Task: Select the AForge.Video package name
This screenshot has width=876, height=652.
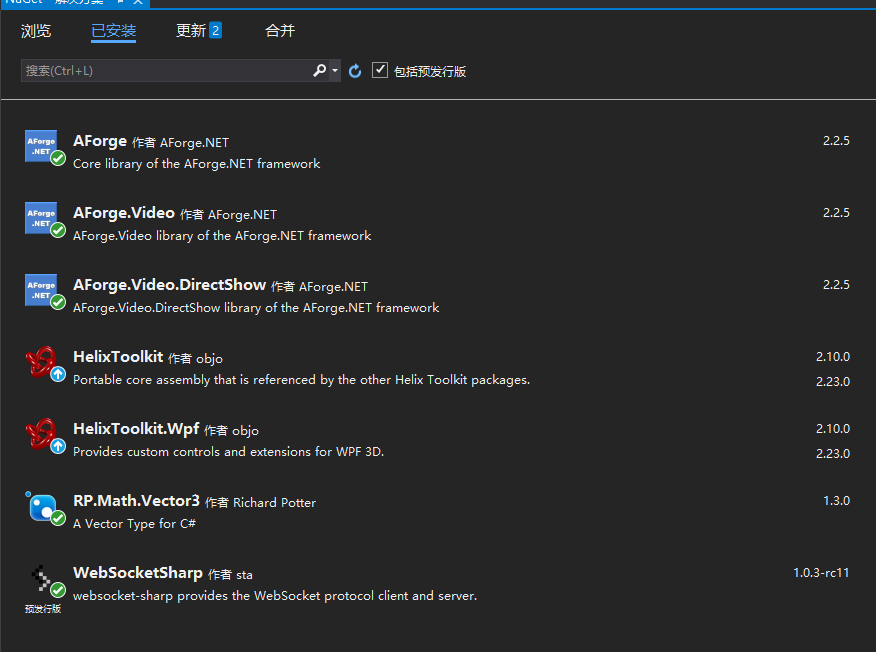Action: pos(124,213)
